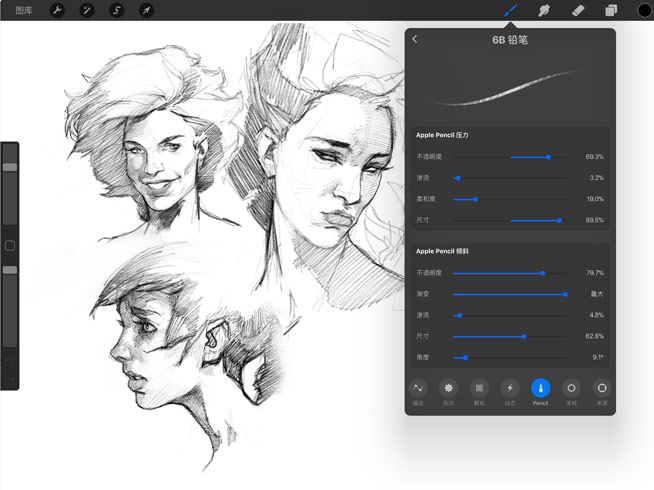Click the tilt 渐变 slider set to 最大
The image size is (654, 490).
coord(565,294)
